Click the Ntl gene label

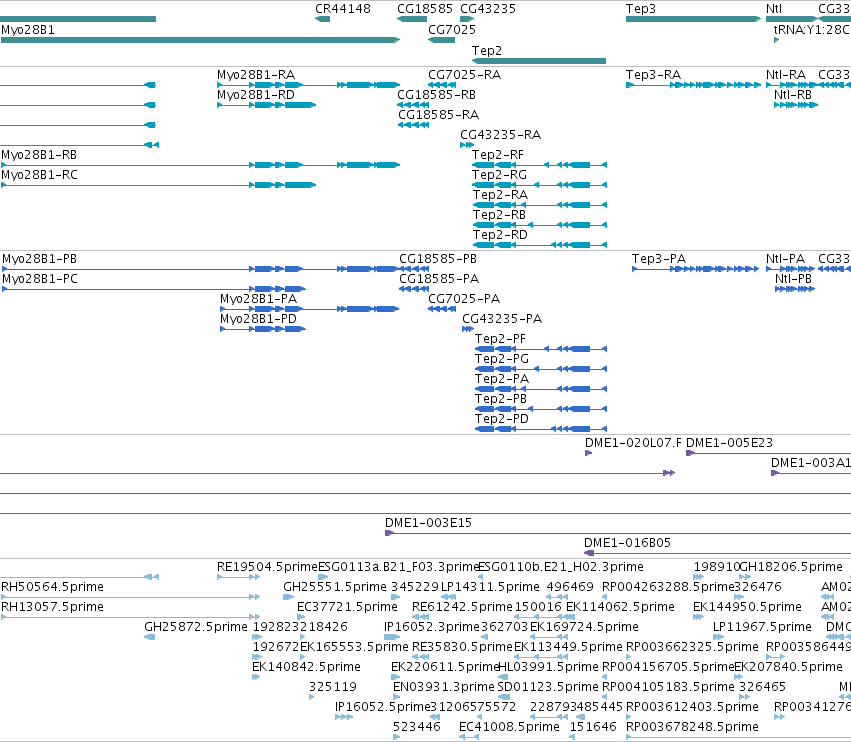773,9
